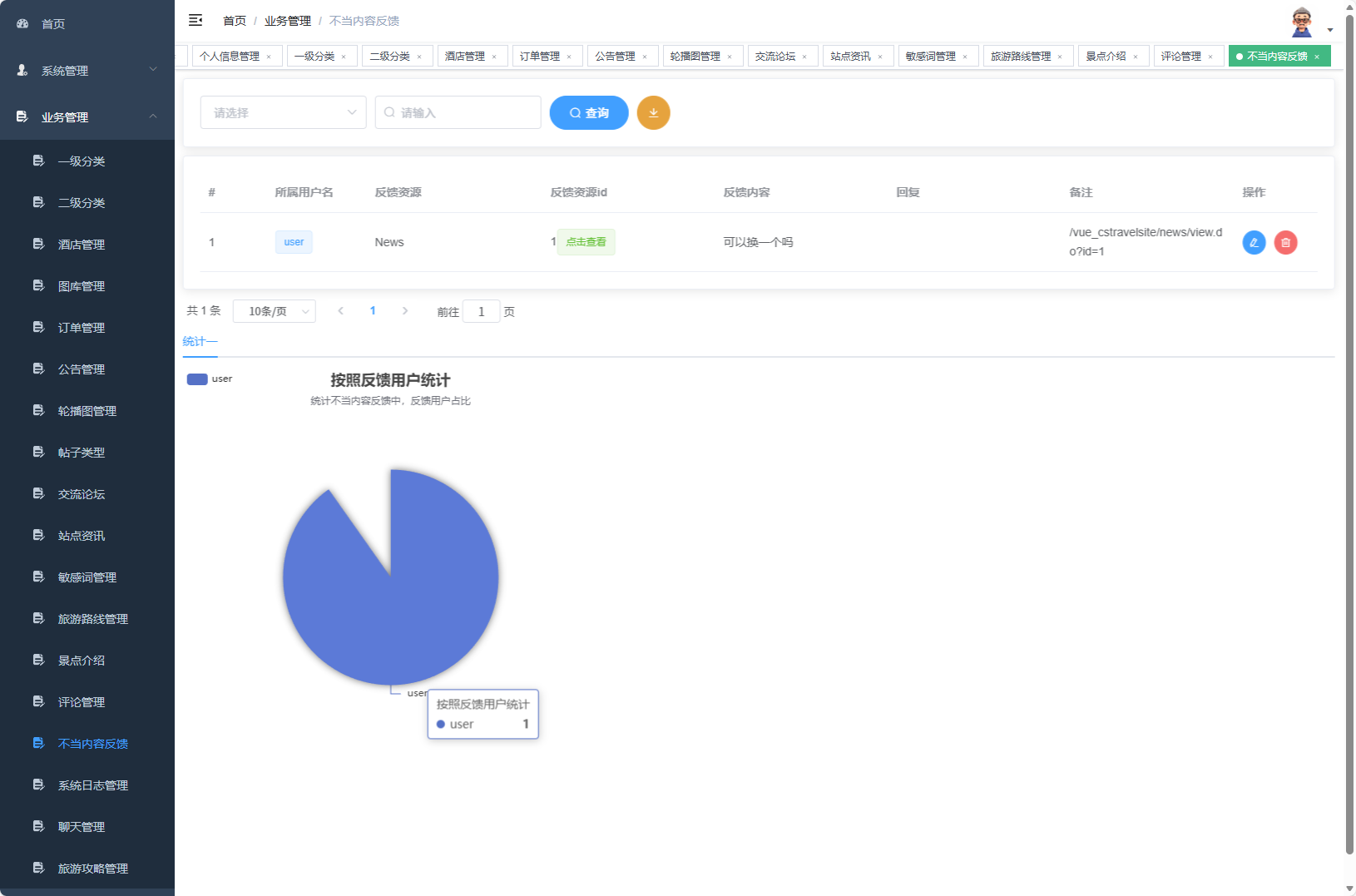Select the orange download/export icon
This screenshot has width=1356, height=896.
pyautogui.click(x=654, y=112)
